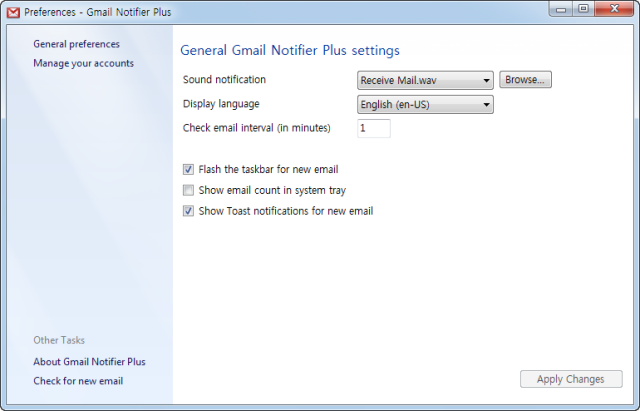The image size is (640, 411).
Task: Disable Flash the taskbar for new email
Action: [x=188, y=169]
